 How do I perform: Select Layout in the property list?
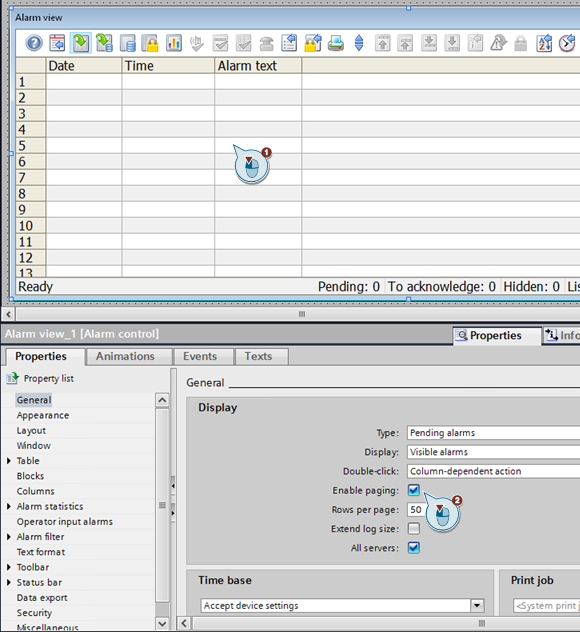(x=31, y=430)
